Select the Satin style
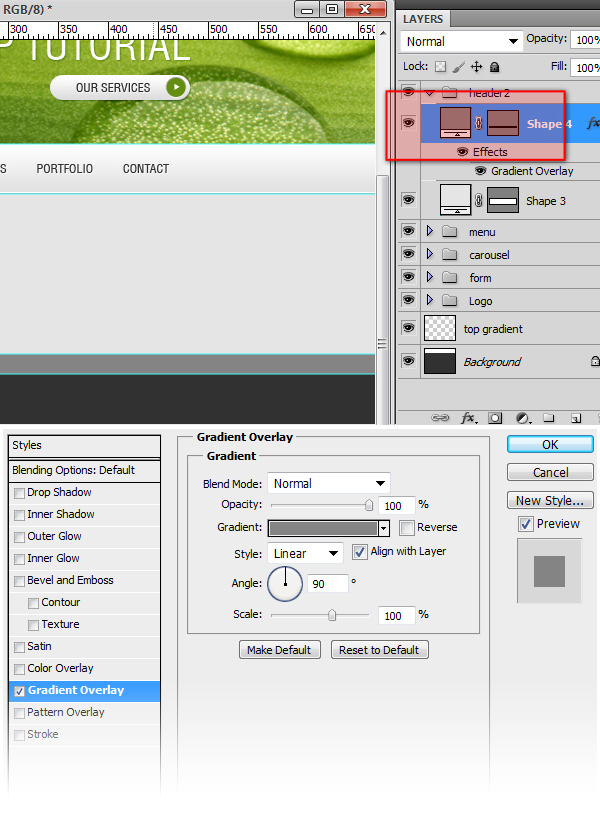The height and width of the screenshot is (840, 600). click(x=39, y=646)
